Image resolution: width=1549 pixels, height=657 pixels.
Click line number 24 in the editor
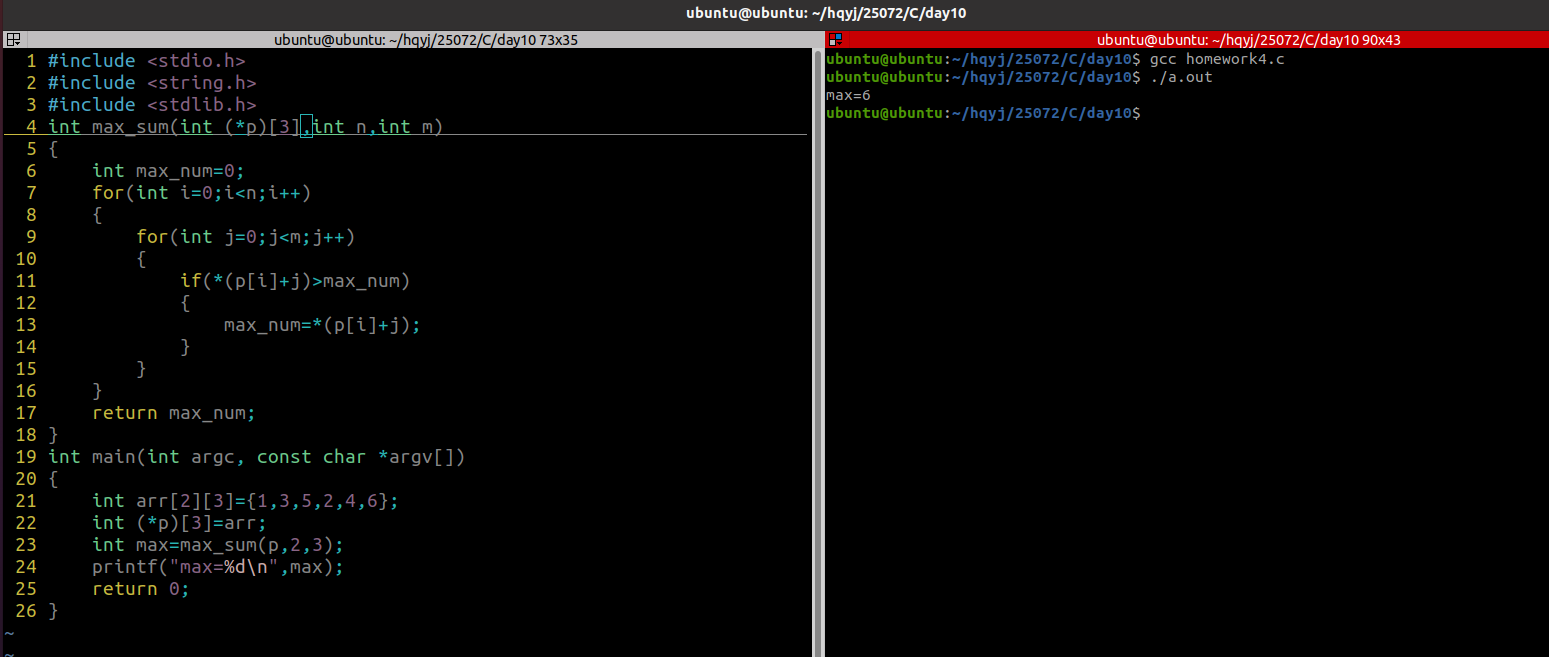26,567
